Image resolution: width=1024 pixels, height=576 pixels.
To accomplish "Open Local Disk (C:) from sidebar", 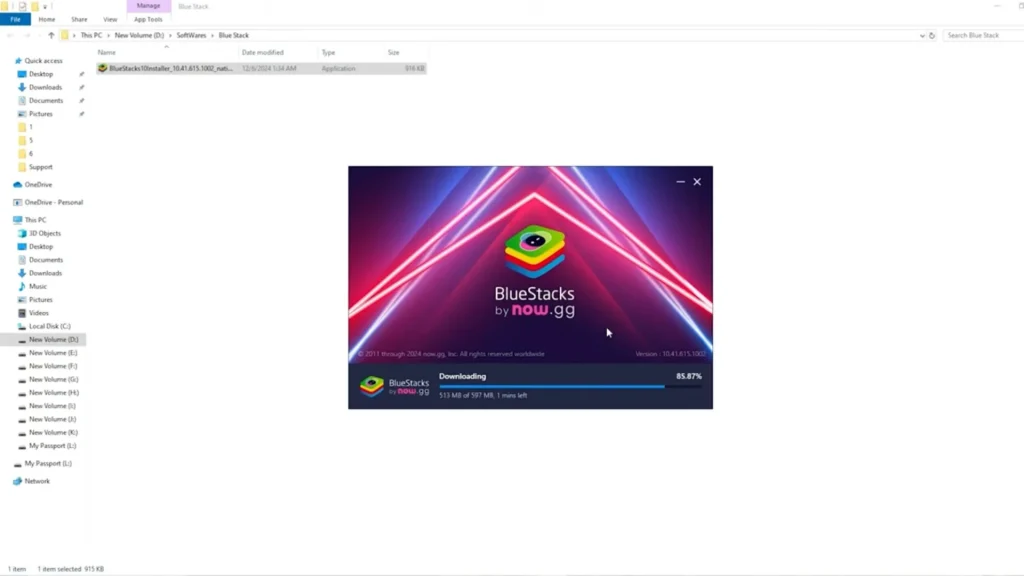I will pos(48,326).
